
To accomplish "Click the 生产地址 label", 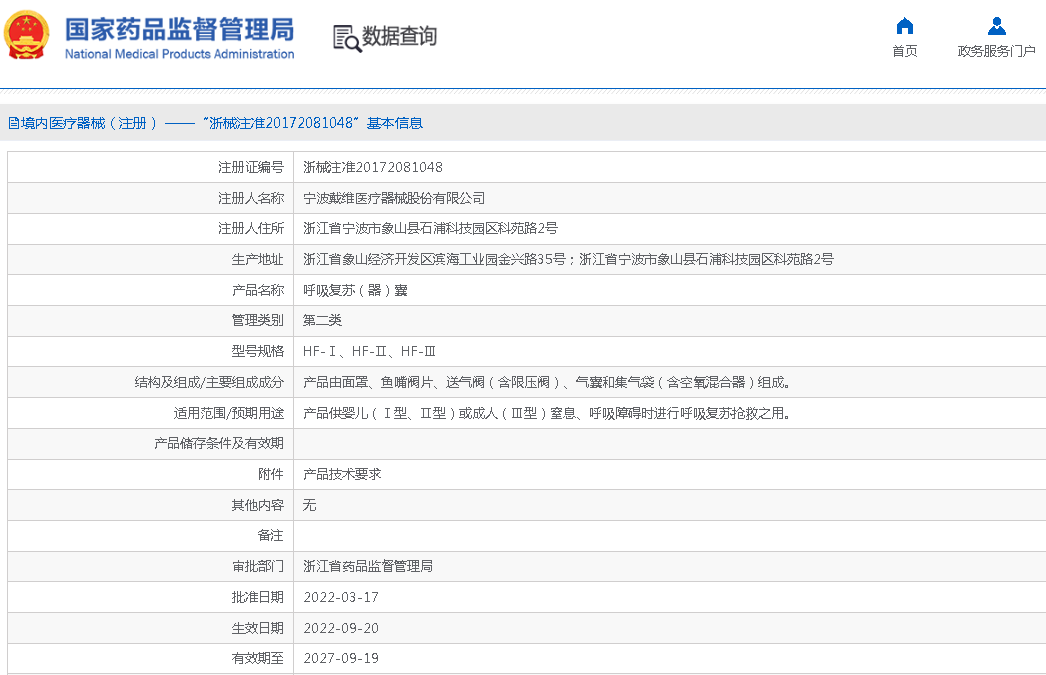I will pos(257,259).
